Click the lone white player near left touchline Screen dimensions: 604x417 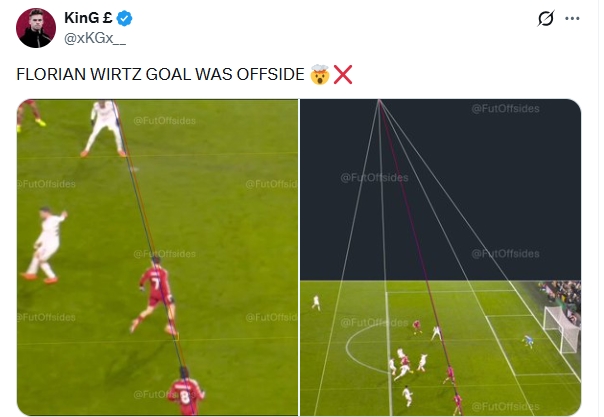pos(316,302)
